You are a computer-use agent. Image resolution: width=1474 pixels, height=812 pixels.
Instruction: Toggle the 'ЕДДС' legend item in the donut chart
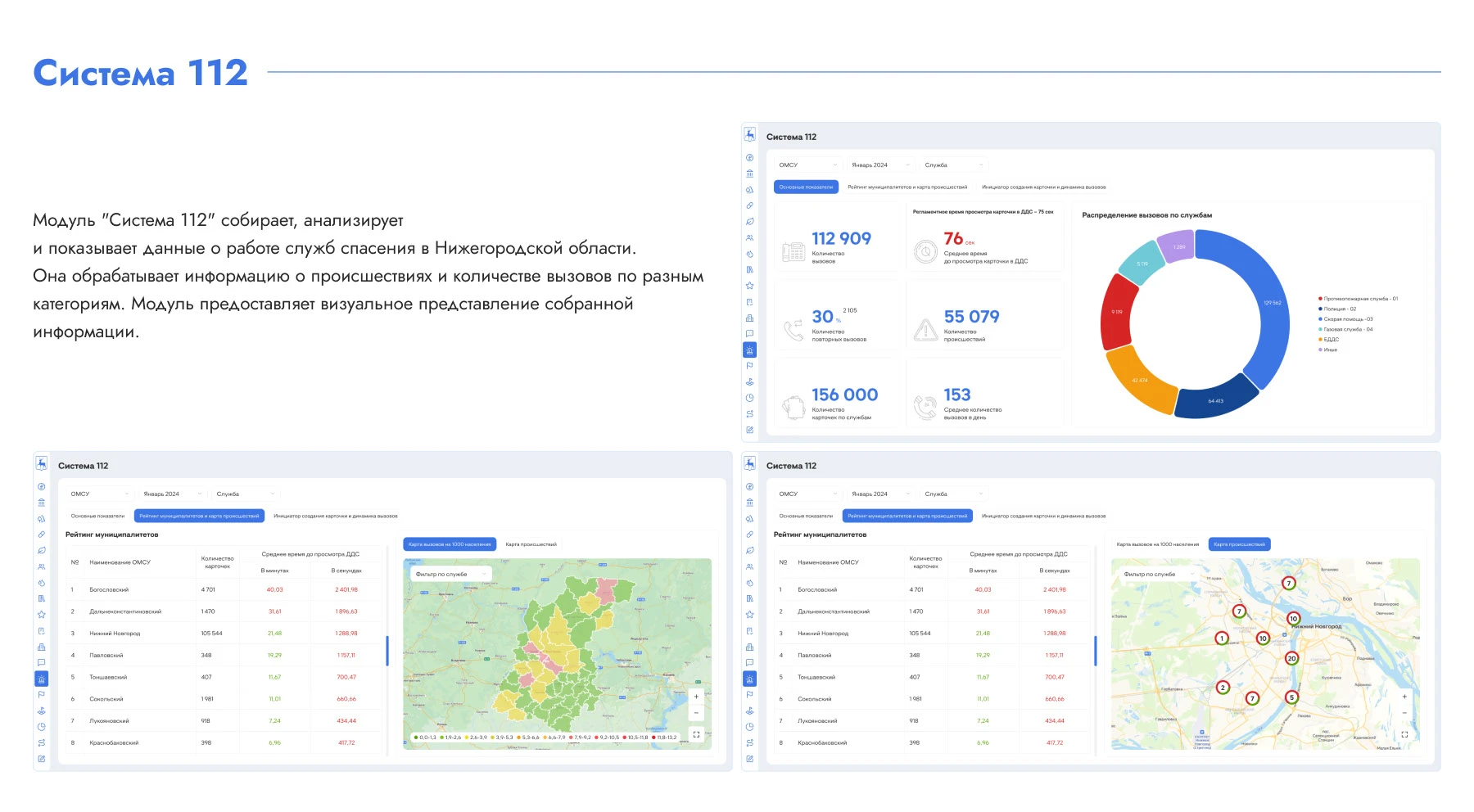[x=1330, y=340]
